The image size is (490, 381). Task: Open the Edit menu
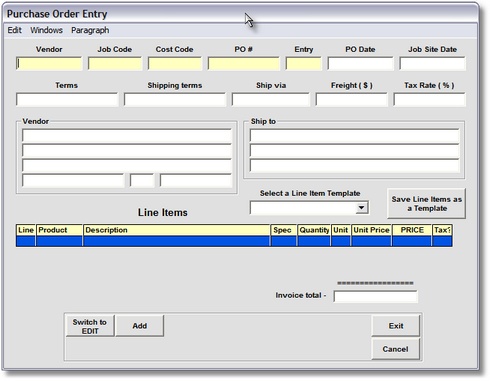click(14, 30)
